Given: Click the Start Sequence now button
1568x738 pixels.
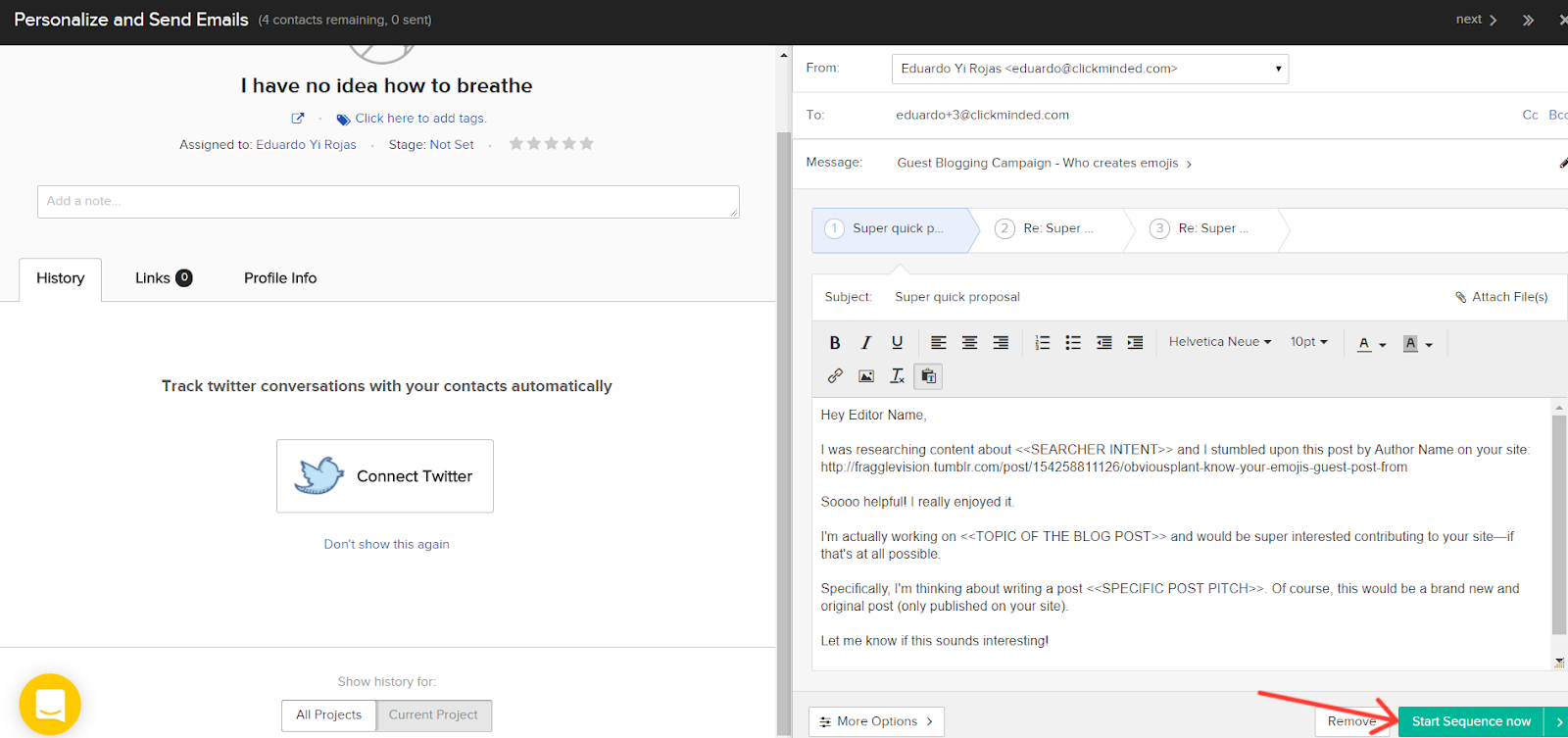Looking at the screenshot, I should (x=1470, y=721).
